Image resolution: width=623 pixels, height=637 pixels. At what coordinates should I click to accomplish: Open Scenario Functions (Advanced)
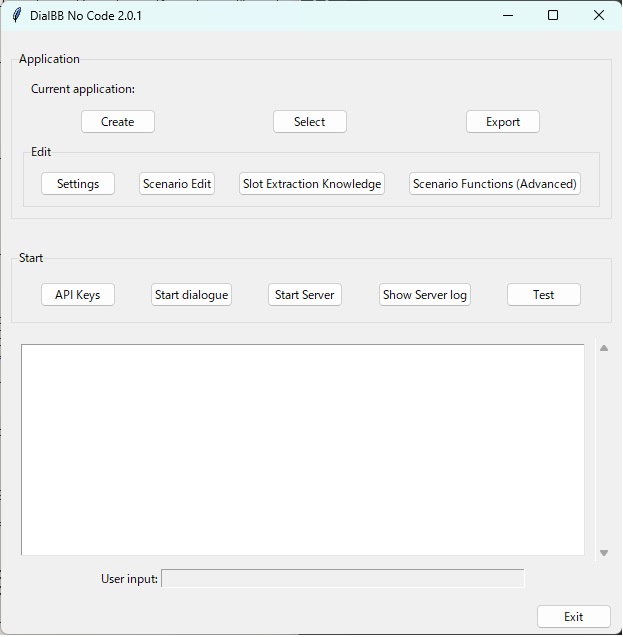(x=495, y=184)
